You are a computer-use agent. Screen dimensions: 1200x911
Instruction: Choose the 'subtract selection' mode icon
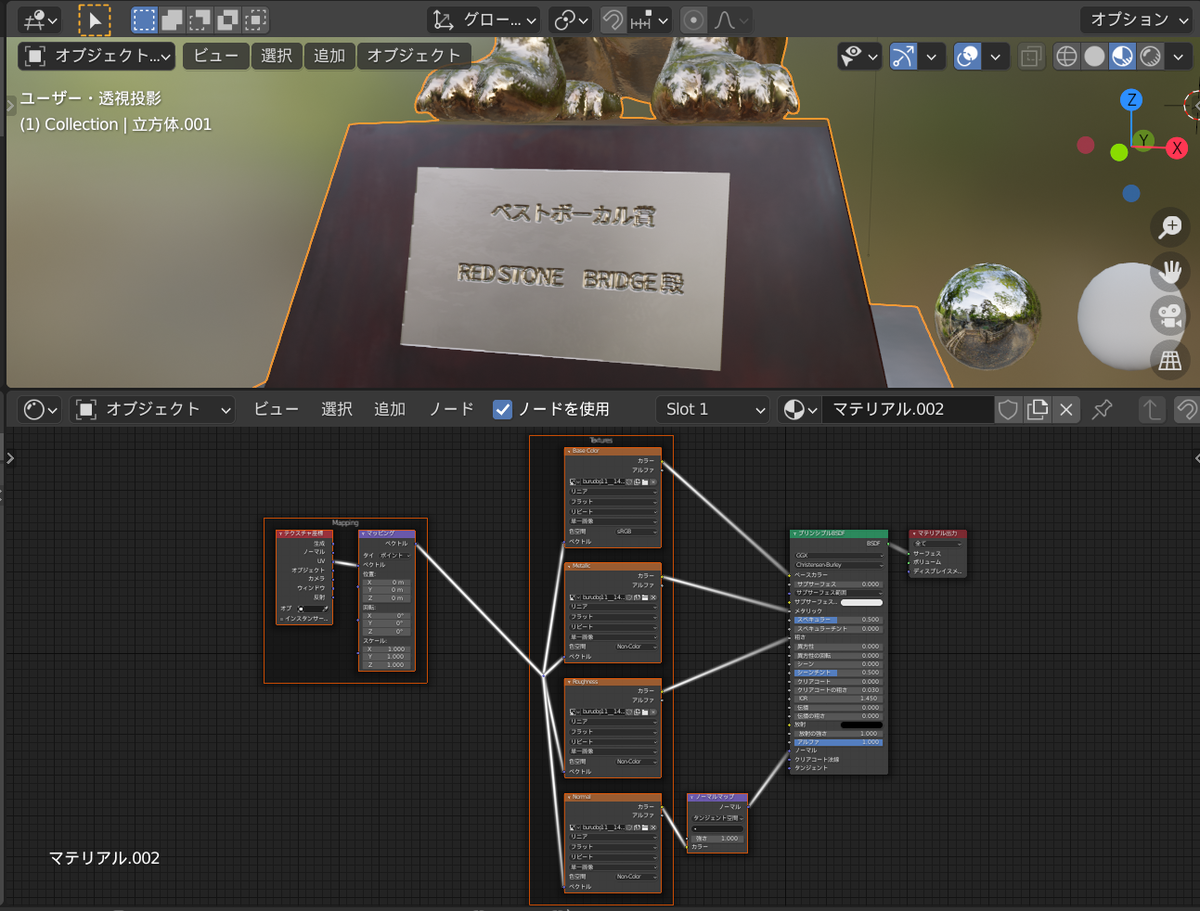click(201, 19)
